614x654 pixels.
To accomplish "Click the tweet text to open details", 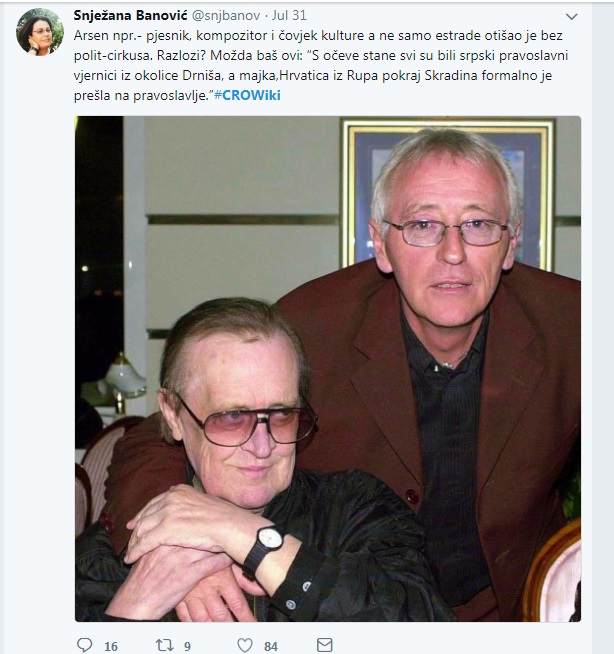I will [x=321, y=65].
